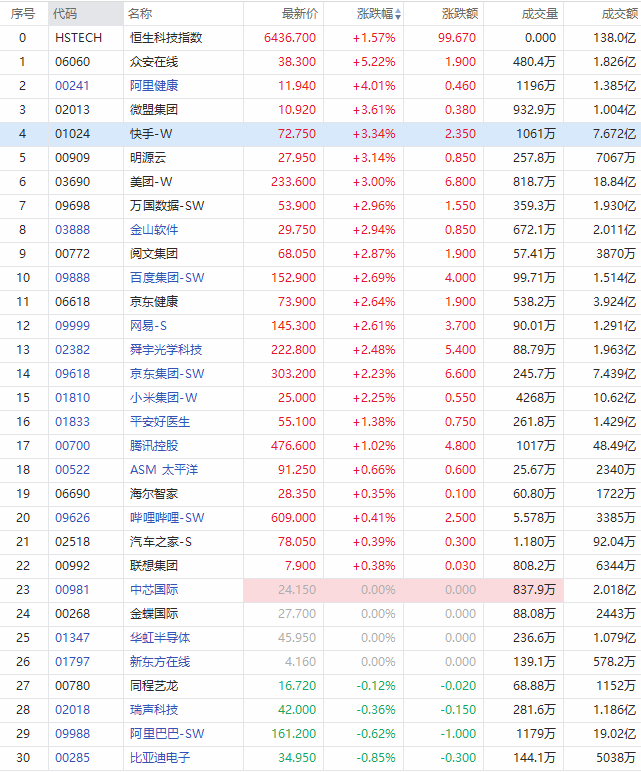Image resolution: width=641 pixels, height=772 pixels.
Task: Open the 平安好医生 stock link
Action: [160, 421]
